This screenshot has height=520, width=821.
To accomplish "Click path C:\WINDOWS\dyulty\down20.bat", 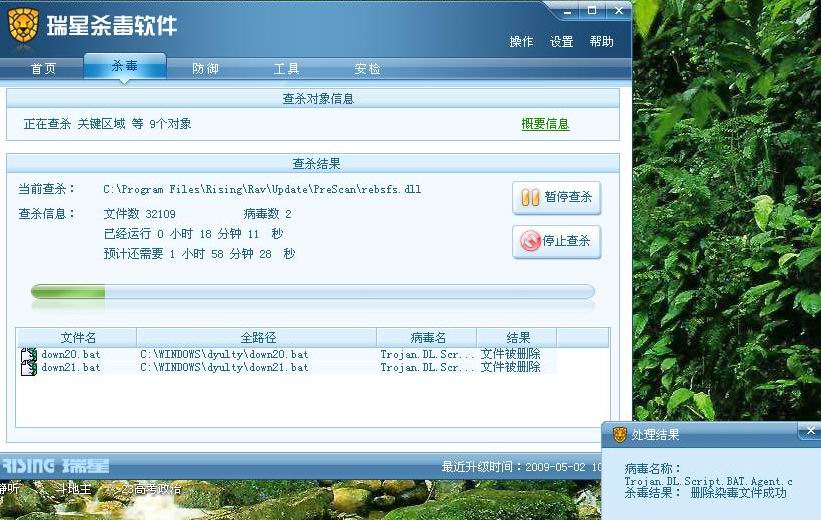I will coord(224,355).
